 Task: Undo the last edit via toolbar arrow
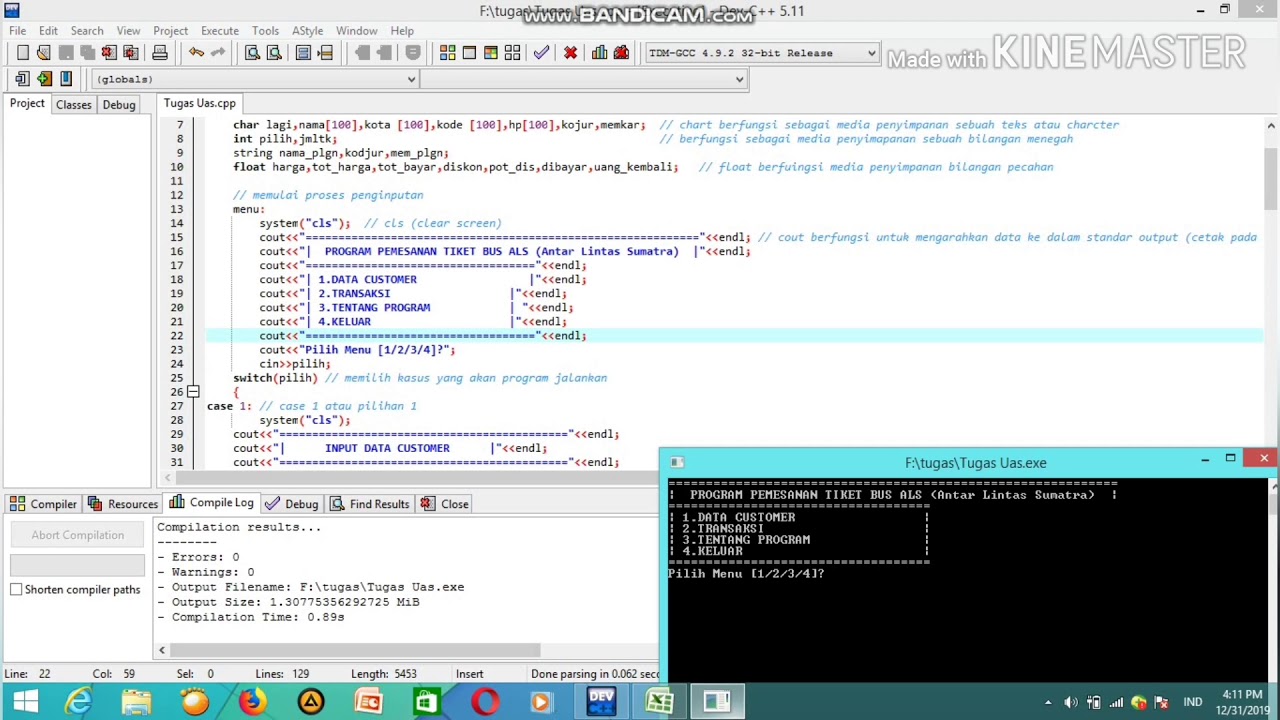pyautogui.click(x=196, y=53)
